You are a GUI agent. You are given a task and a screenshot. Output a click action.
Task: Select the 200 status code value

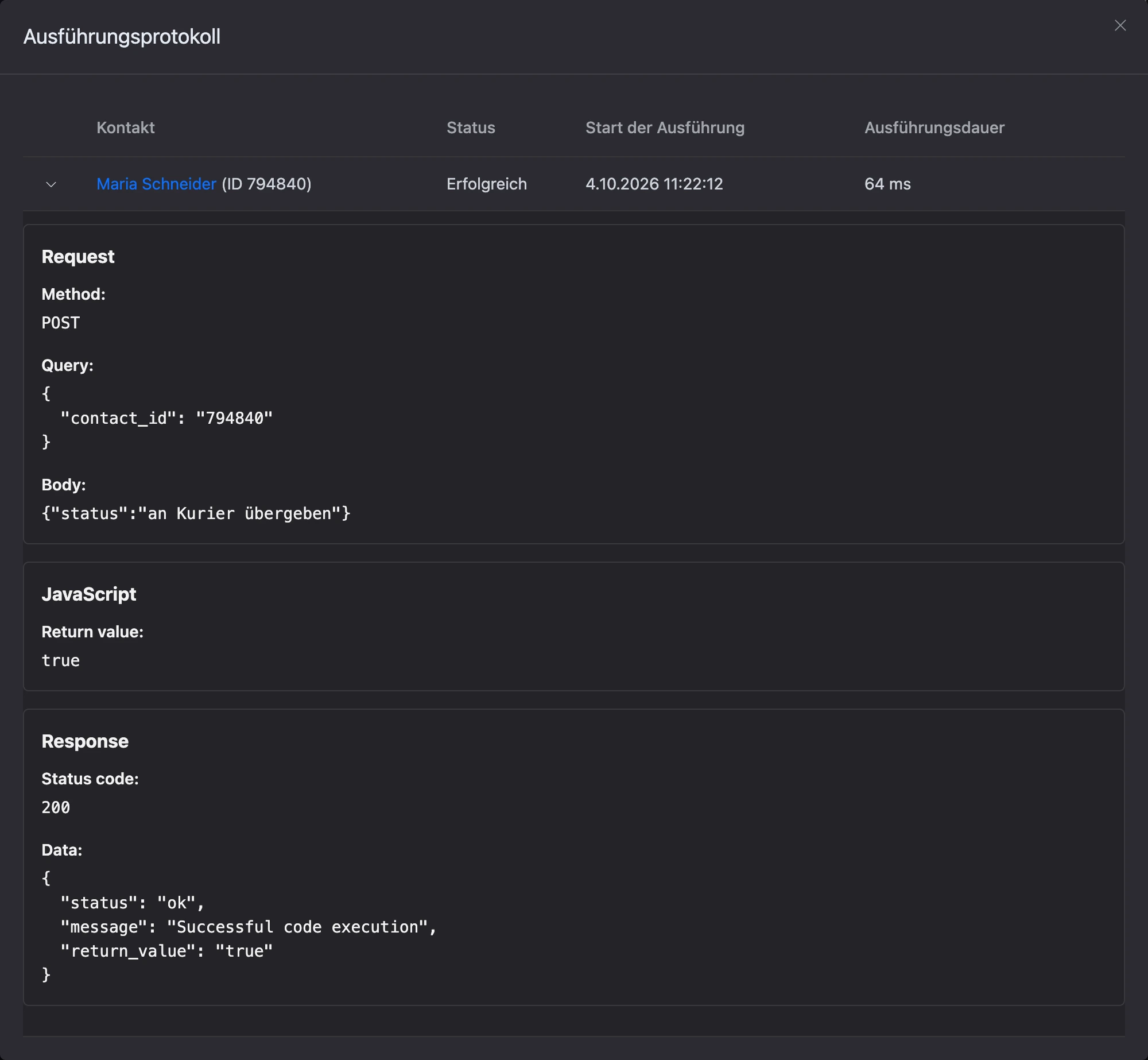(56, 807)
